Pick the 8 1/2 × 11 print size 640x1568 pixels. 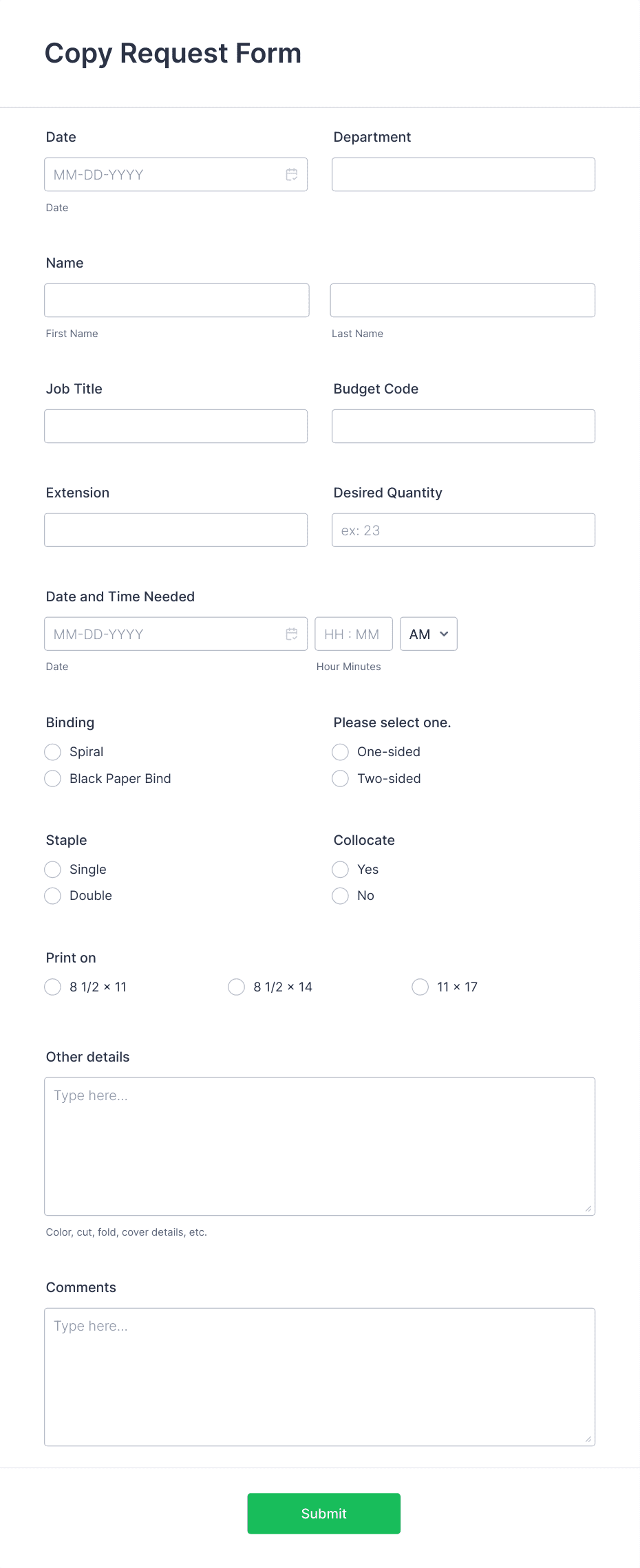52,987
